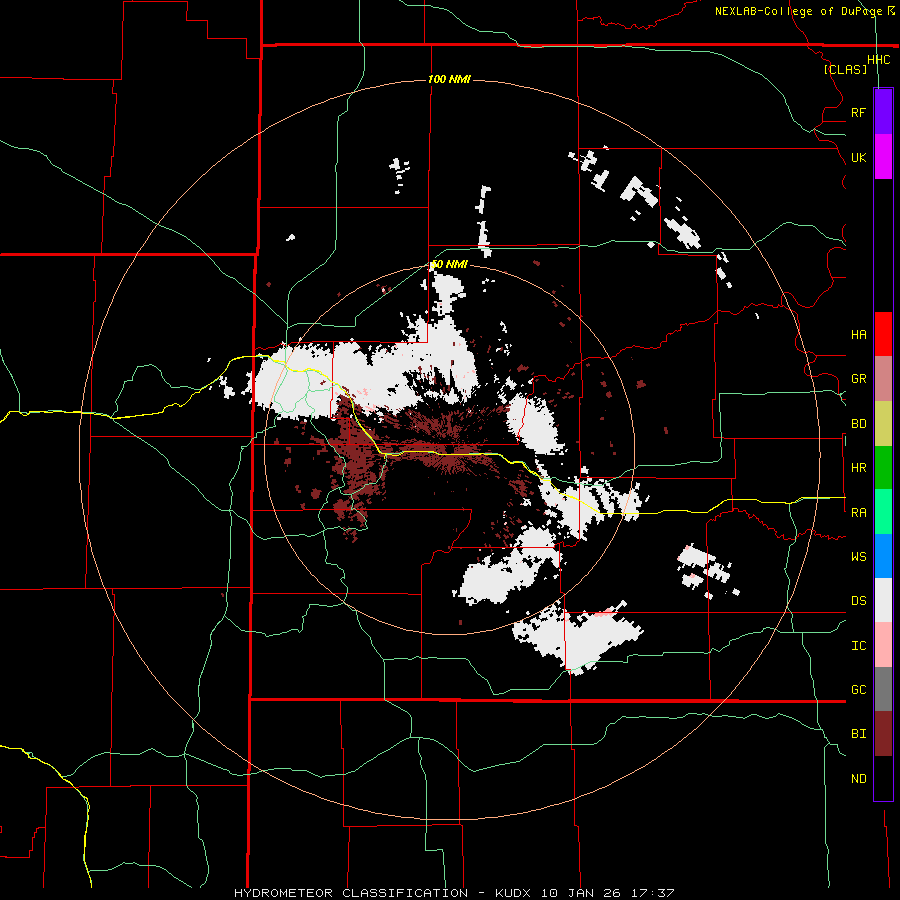Screen dimensions: 900x900
Task: Click the HR legend label
Action: click(858, 468)
